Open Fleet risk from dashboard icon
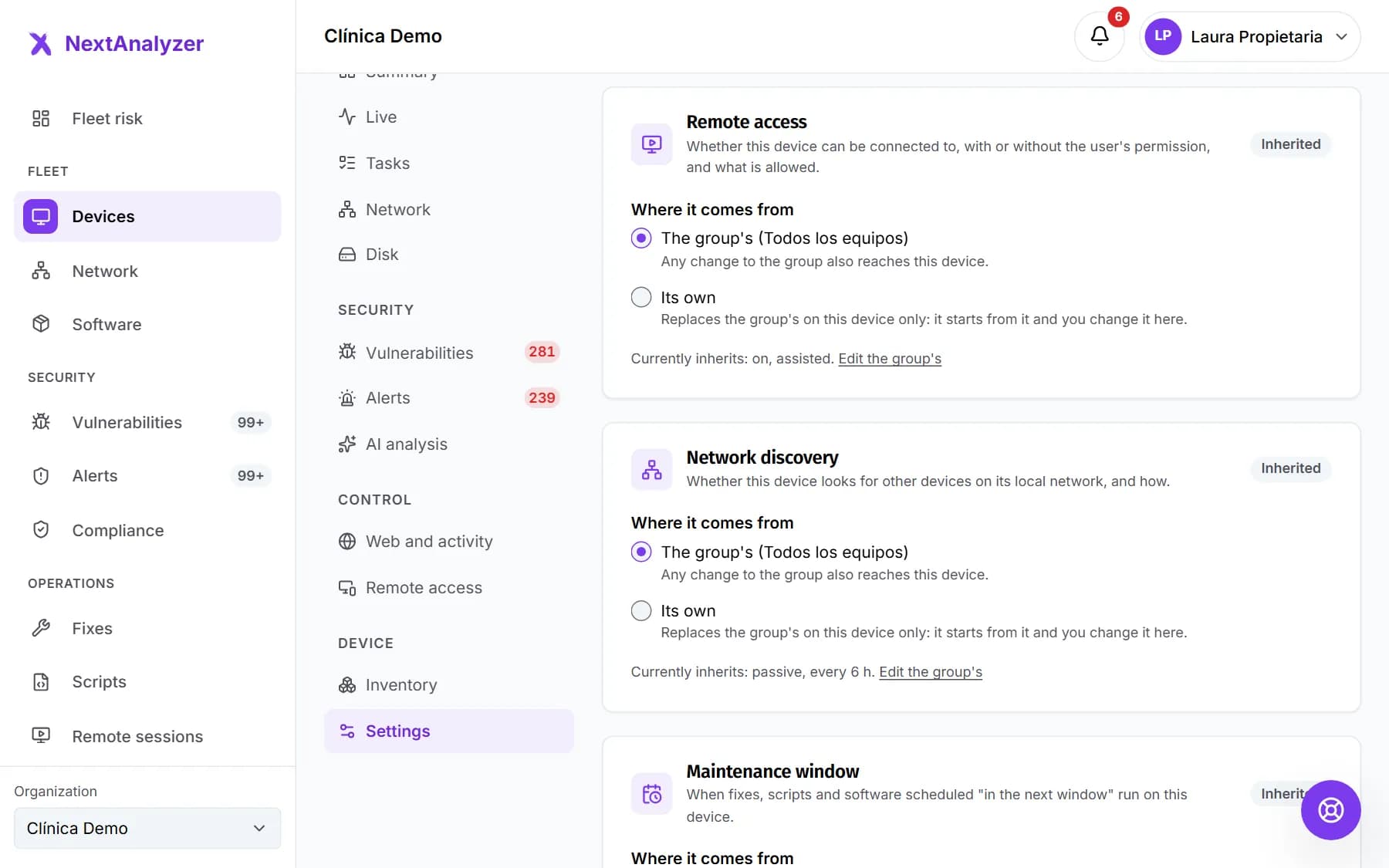 click(41, 118)
